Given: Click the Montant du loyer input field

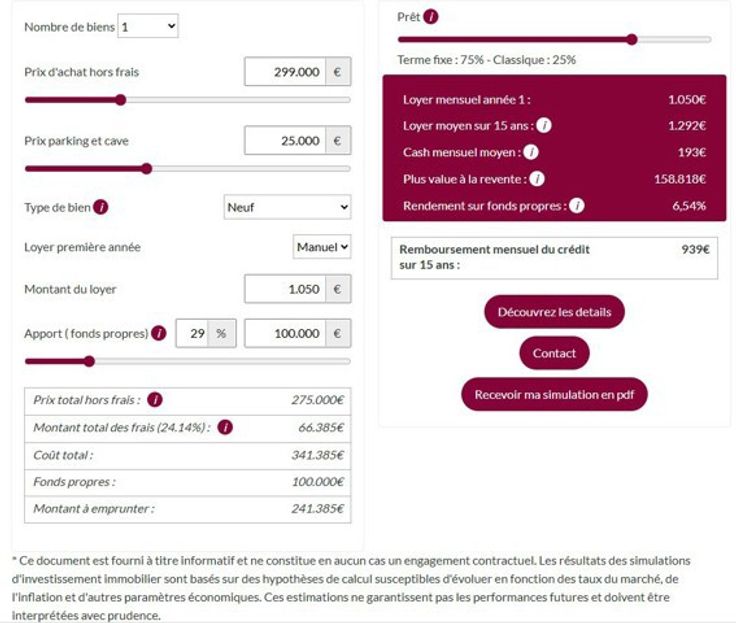Looking at the screenshot, I should 286,289.
